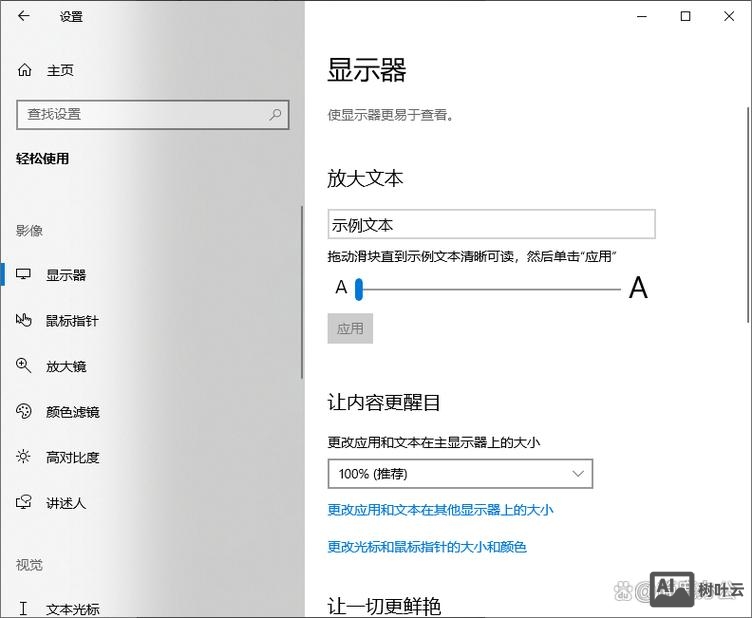This screenshot has height=618, width=752.
Task: Open the 讲述人 settings page
Action: [x=153, y=503]
